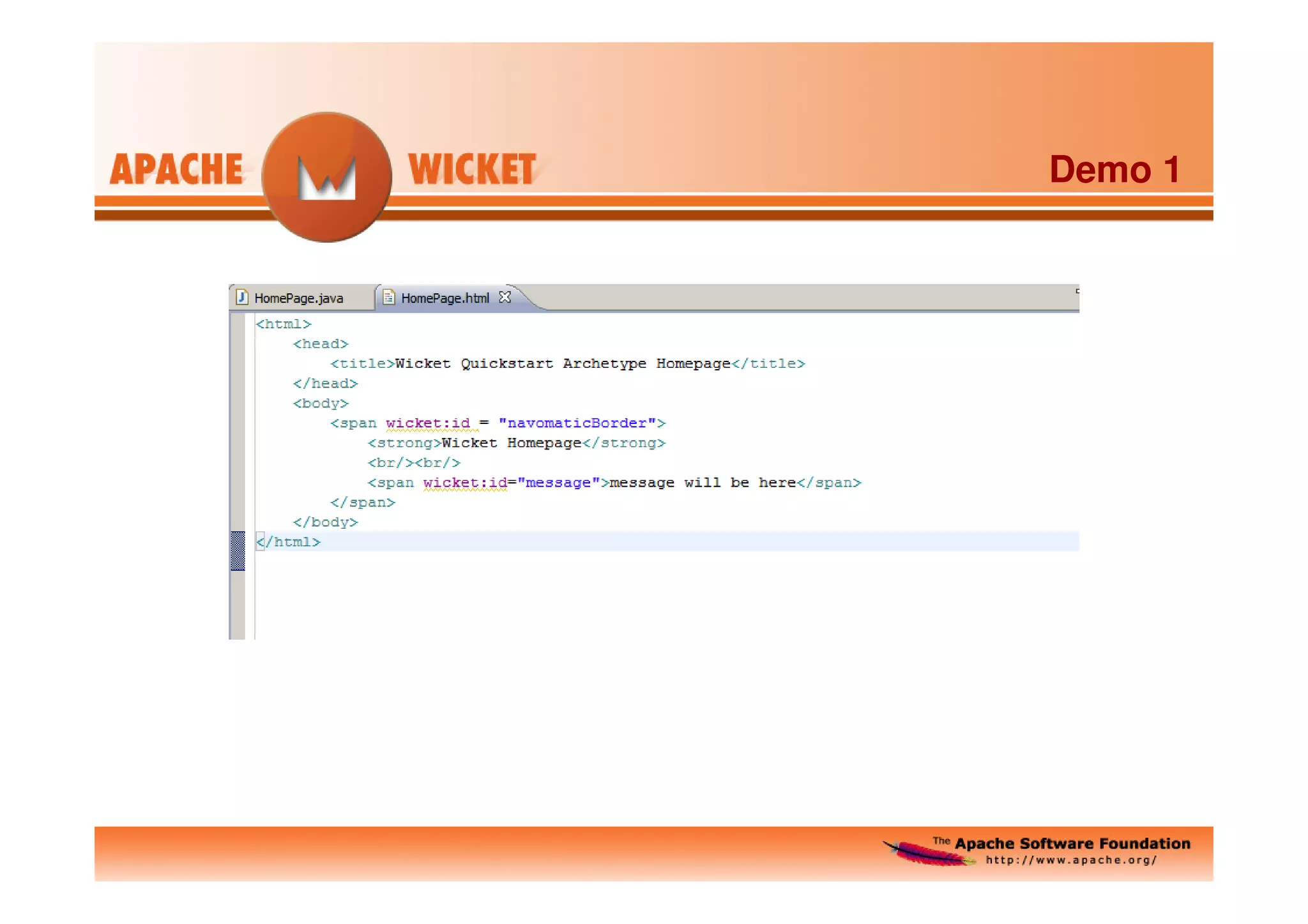The height and width of the screenshot is (924, 1308).
Task: Select the HomePage.html editor tab
Action: 445,298
